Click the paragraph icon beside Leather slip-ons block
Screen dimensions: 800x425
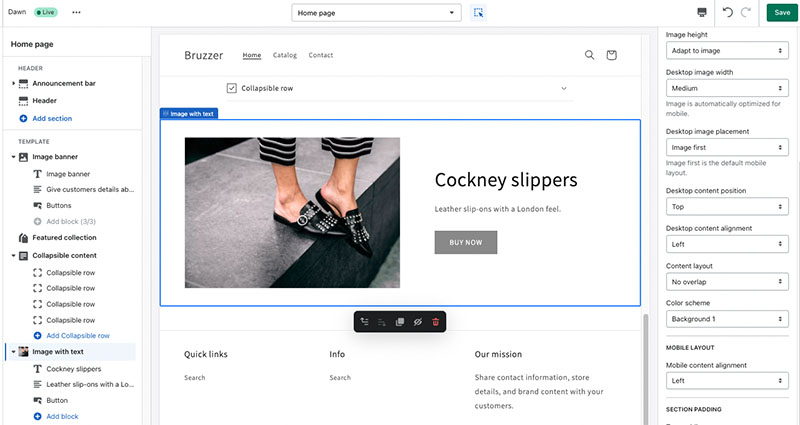click(x=37, y=384)
